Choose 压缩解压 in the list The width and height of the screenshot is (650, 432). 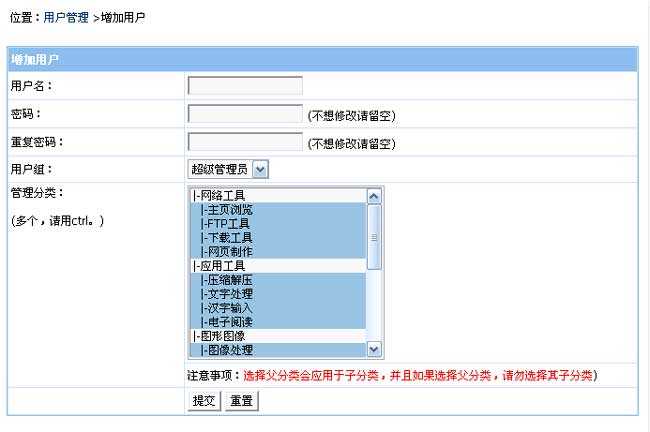226,280
